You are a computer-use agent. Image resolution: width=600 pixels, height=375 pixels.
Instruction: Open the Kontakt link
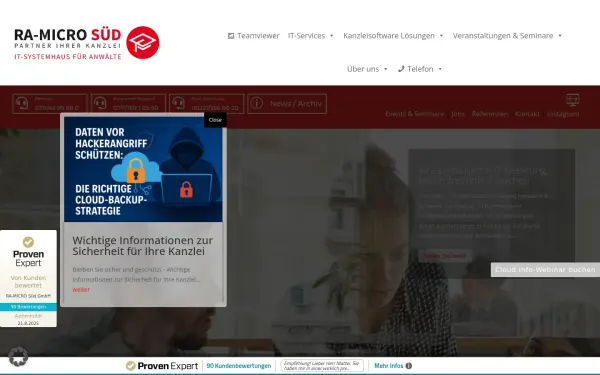point(527,114)
